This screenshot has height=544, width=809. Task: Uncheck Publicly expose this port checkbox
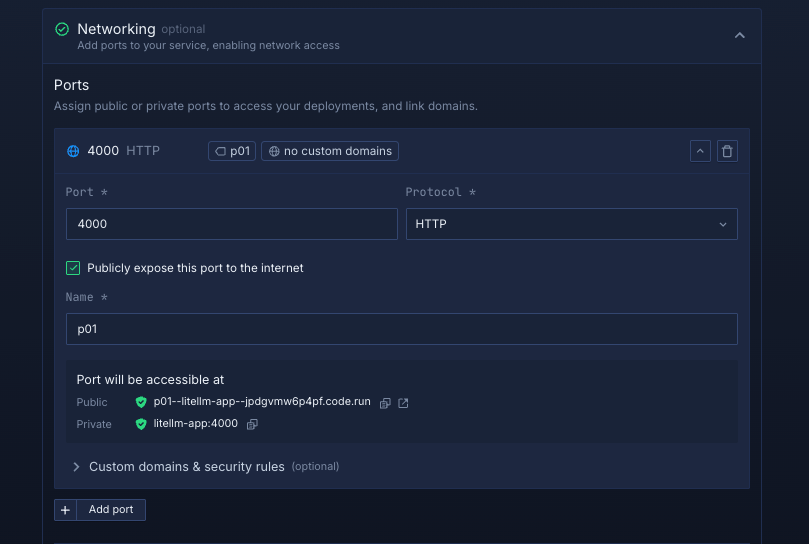tap(73, 268)
